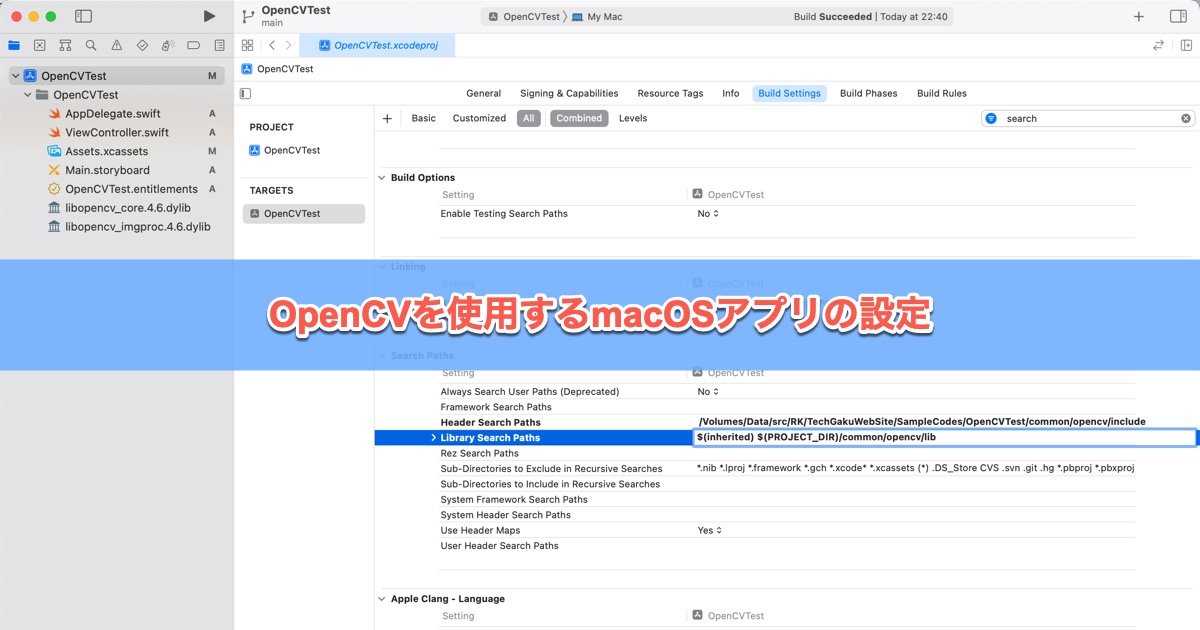
Task: Open the Library with the plus button
Action: click(x=1139, y=16)
